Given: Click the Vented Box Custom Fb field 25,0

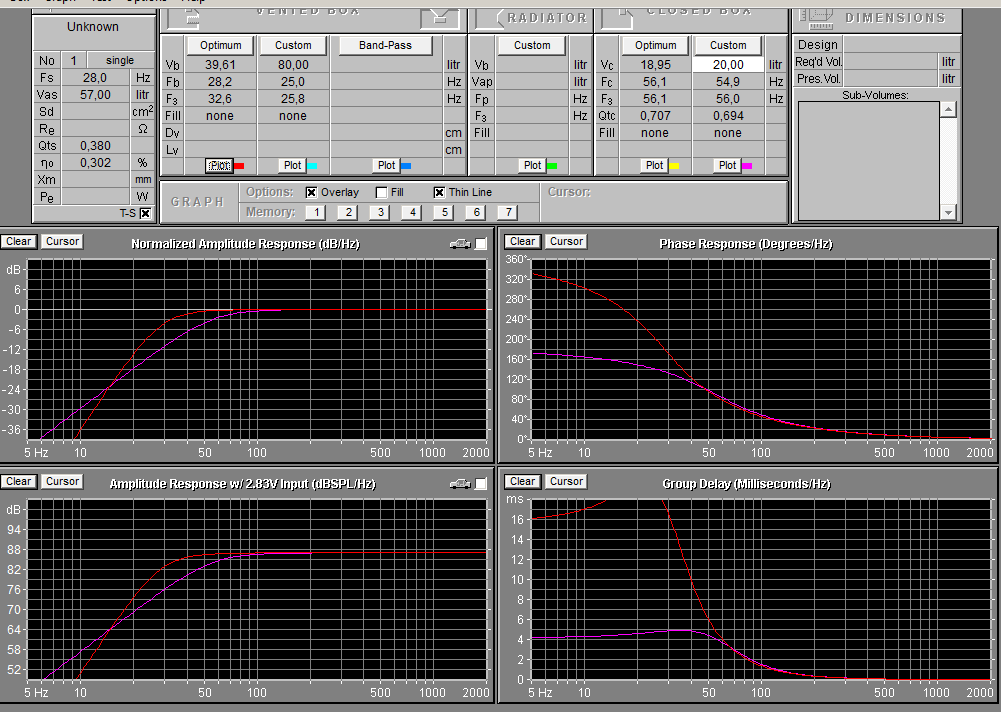Looking at the screenshot, I should pos(293,82).
